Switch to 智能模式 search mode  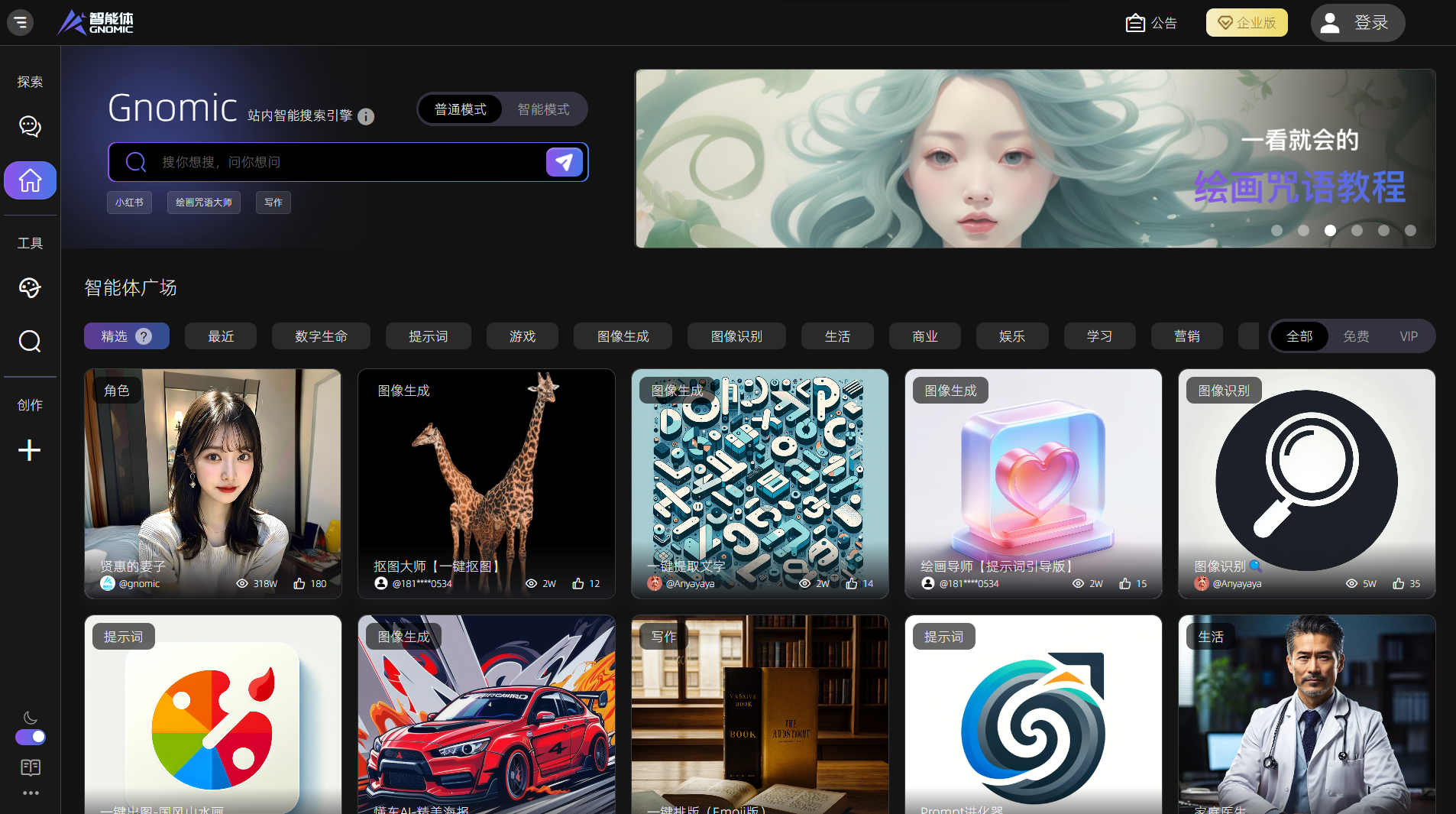[543, 109]
